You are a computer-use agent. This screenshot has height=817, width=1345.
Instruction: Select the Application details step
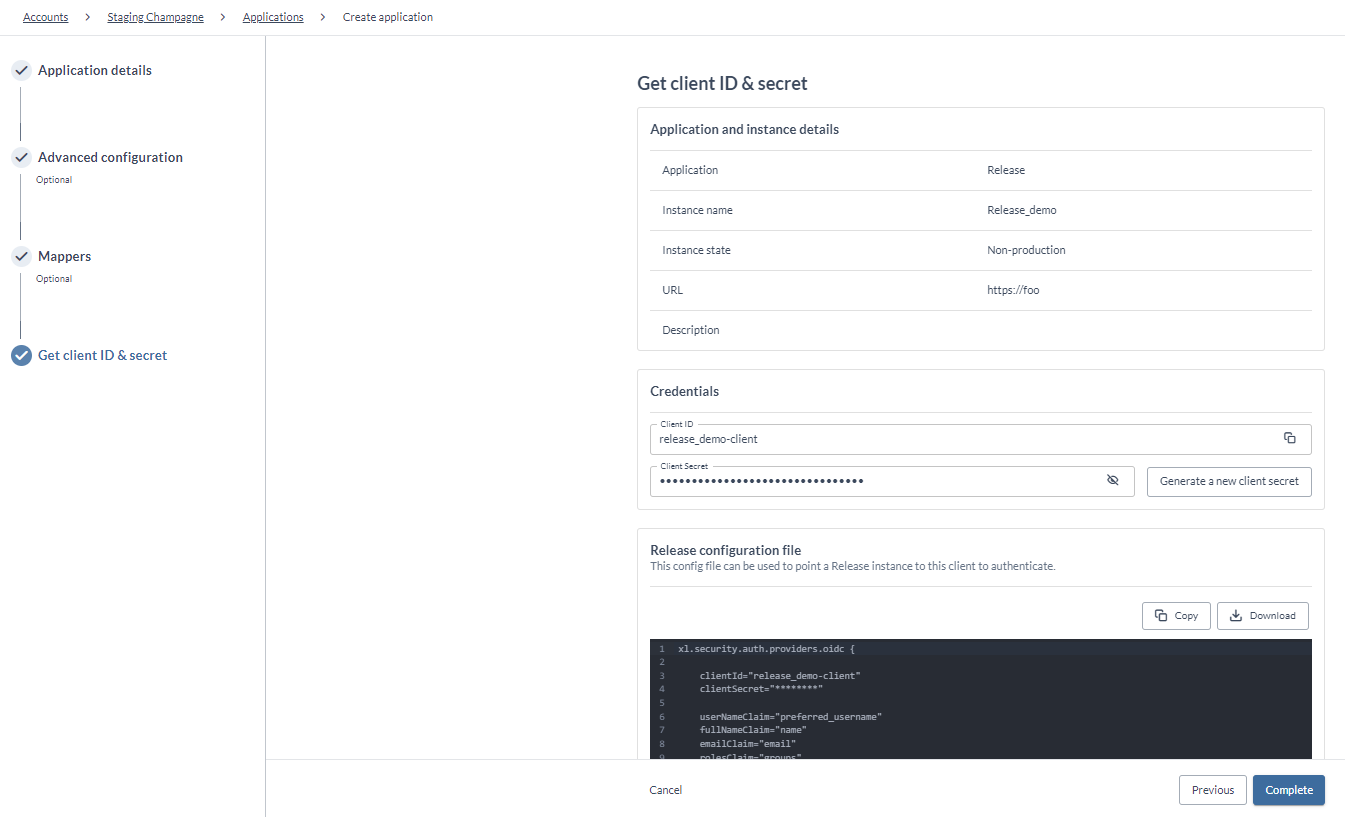[95, 71]
